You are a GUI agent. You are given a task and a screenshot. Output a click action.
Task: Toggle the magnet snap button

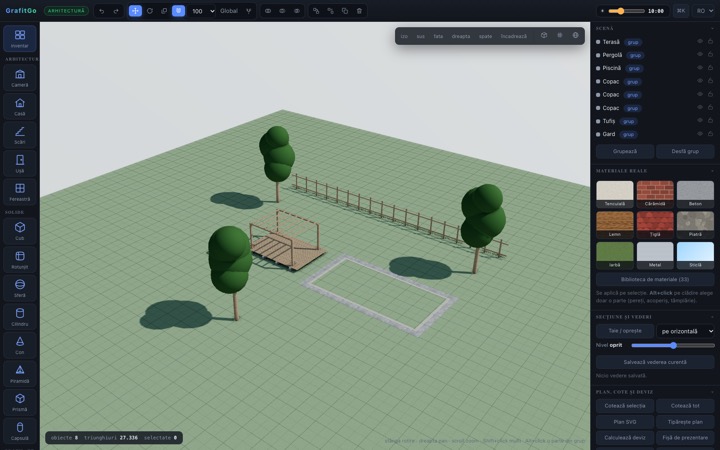point(178,11)
